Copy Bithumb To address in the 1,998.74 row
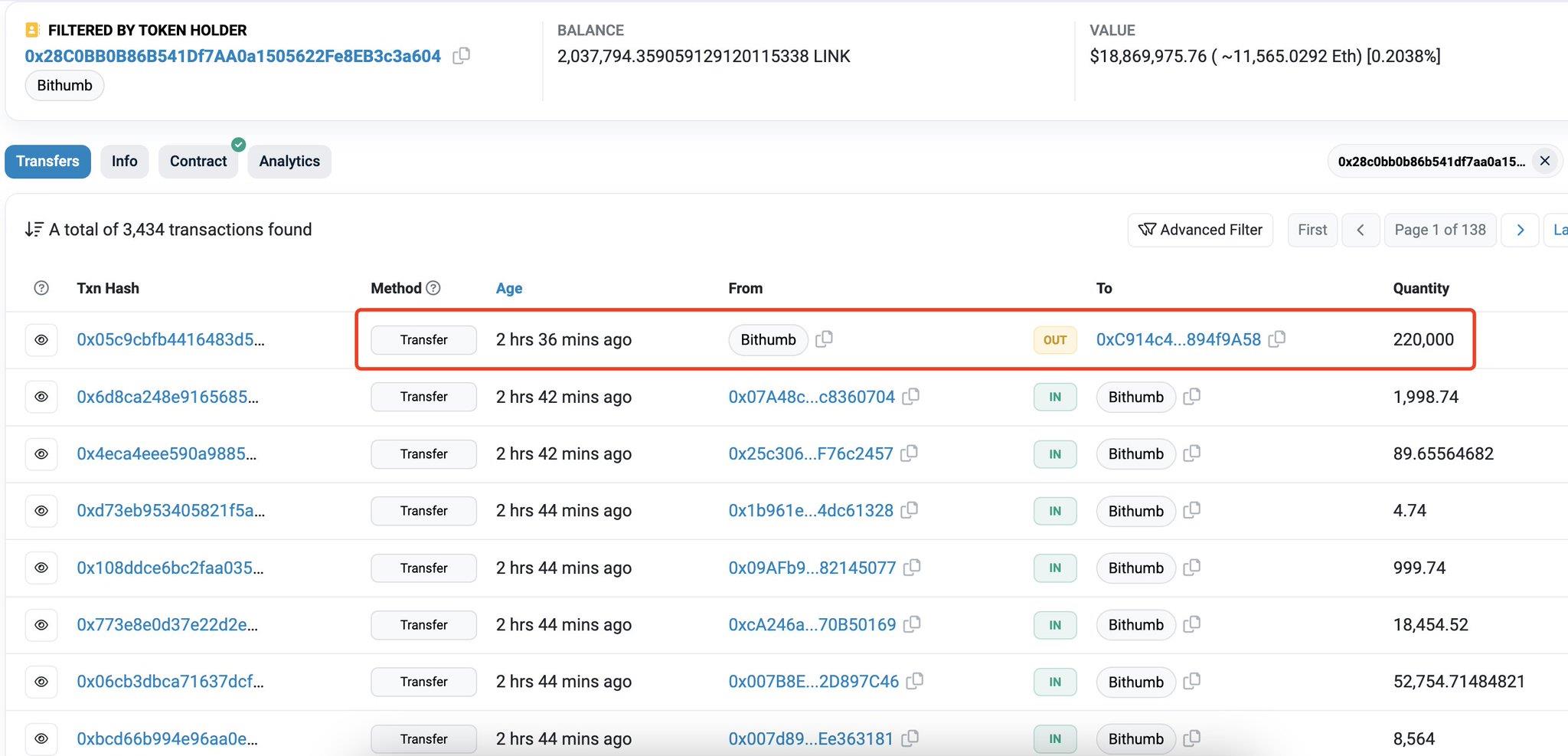 pyautogui.click(x=1191, y=396)
